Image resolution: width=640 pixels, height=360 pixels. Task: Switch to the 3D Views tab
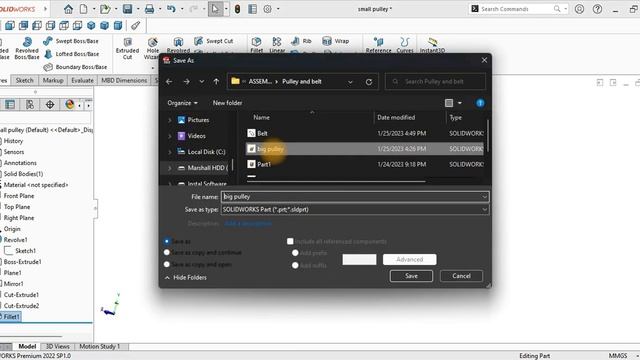click(x=58, y=346)
